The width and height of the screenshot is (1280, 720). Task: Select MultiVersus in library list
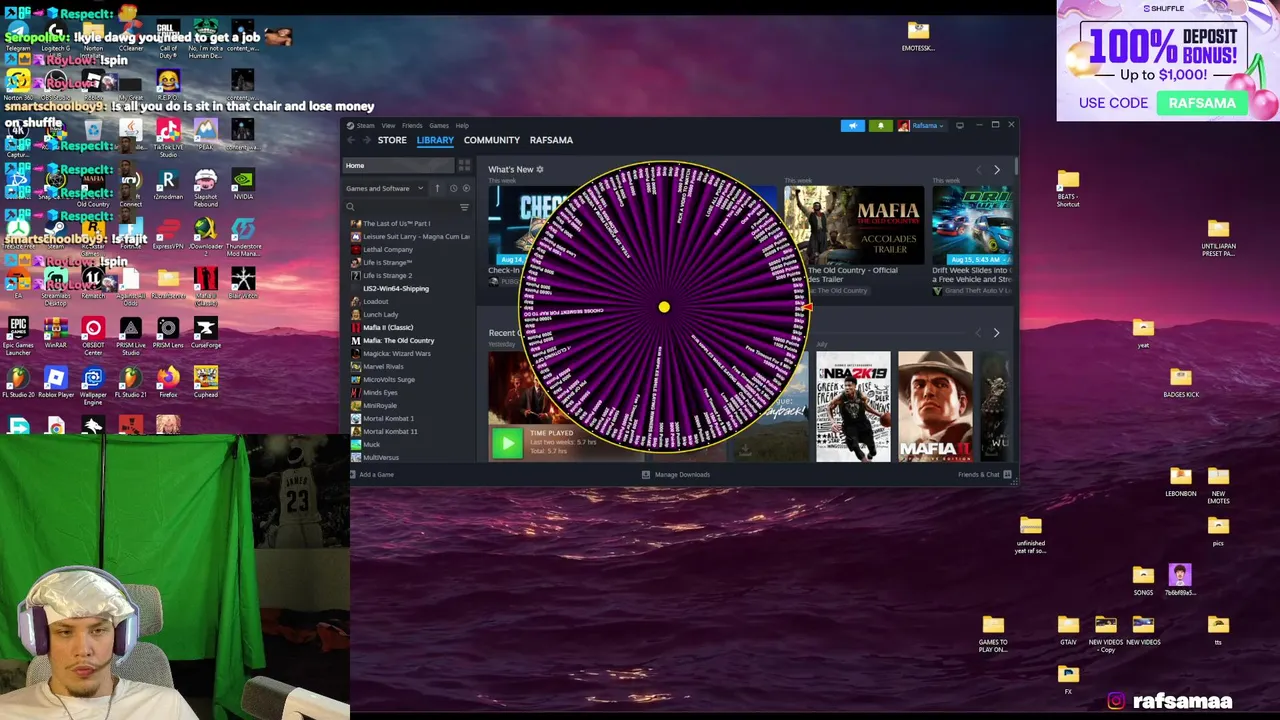pos(381,458)
